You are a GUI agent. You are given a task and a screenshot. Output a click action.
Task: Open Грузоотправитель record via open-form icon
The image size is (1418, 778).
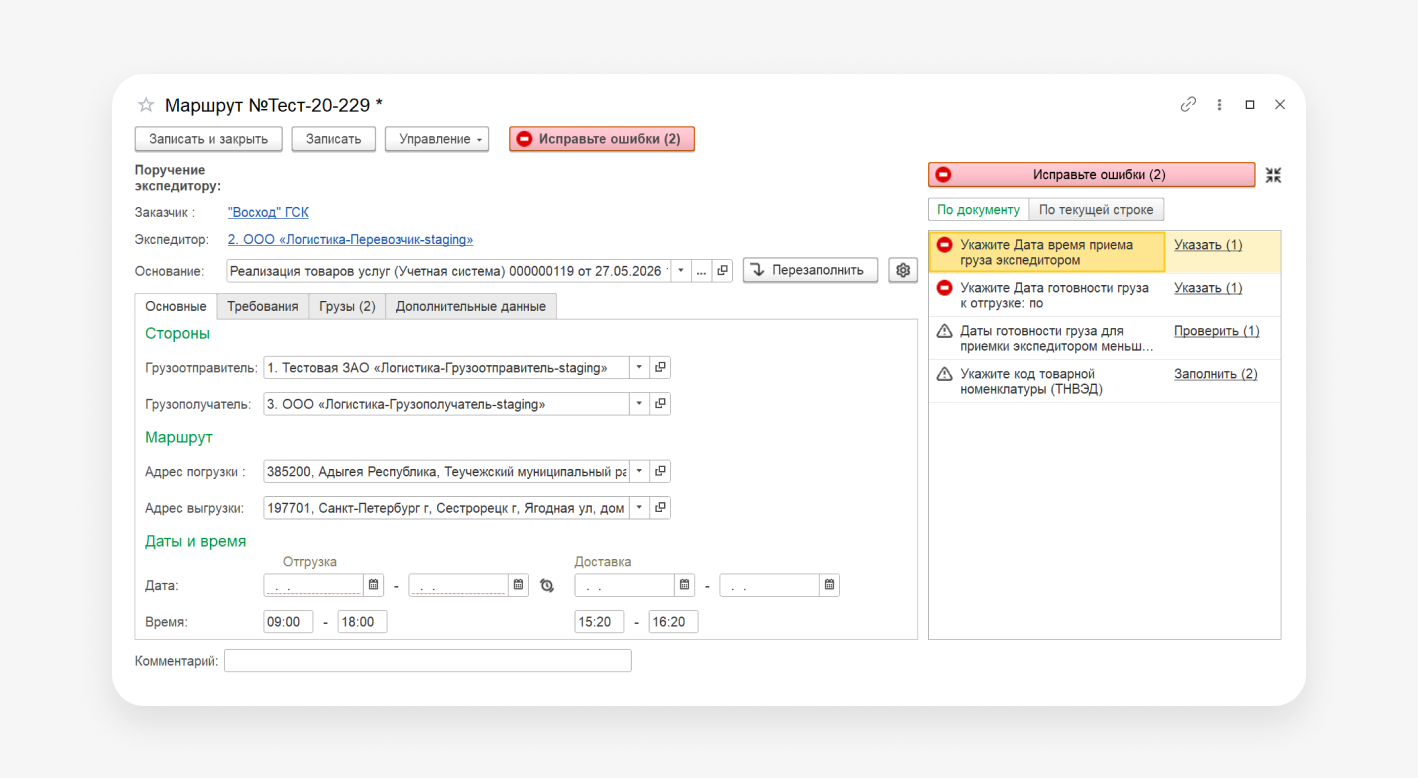(660, 368)
